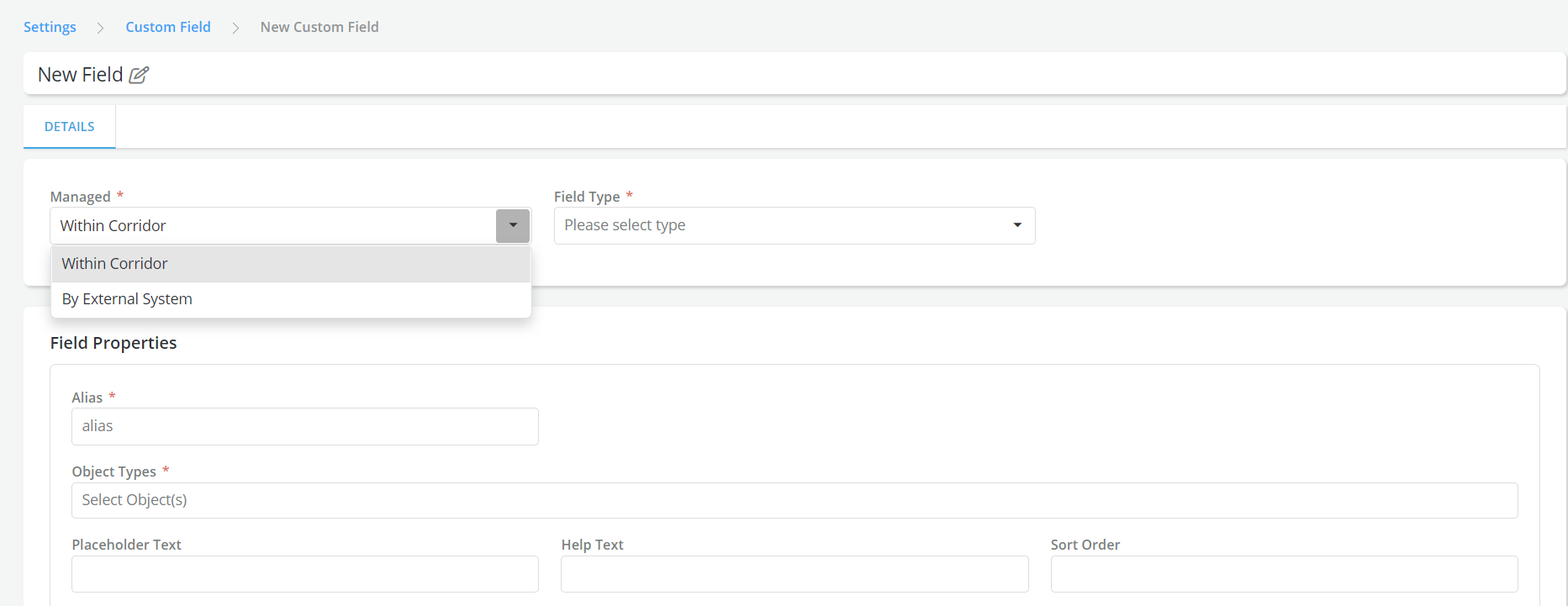1568x606 pixels.
Task: Open the Custom Field breadcrumb link
Action: 168,27
